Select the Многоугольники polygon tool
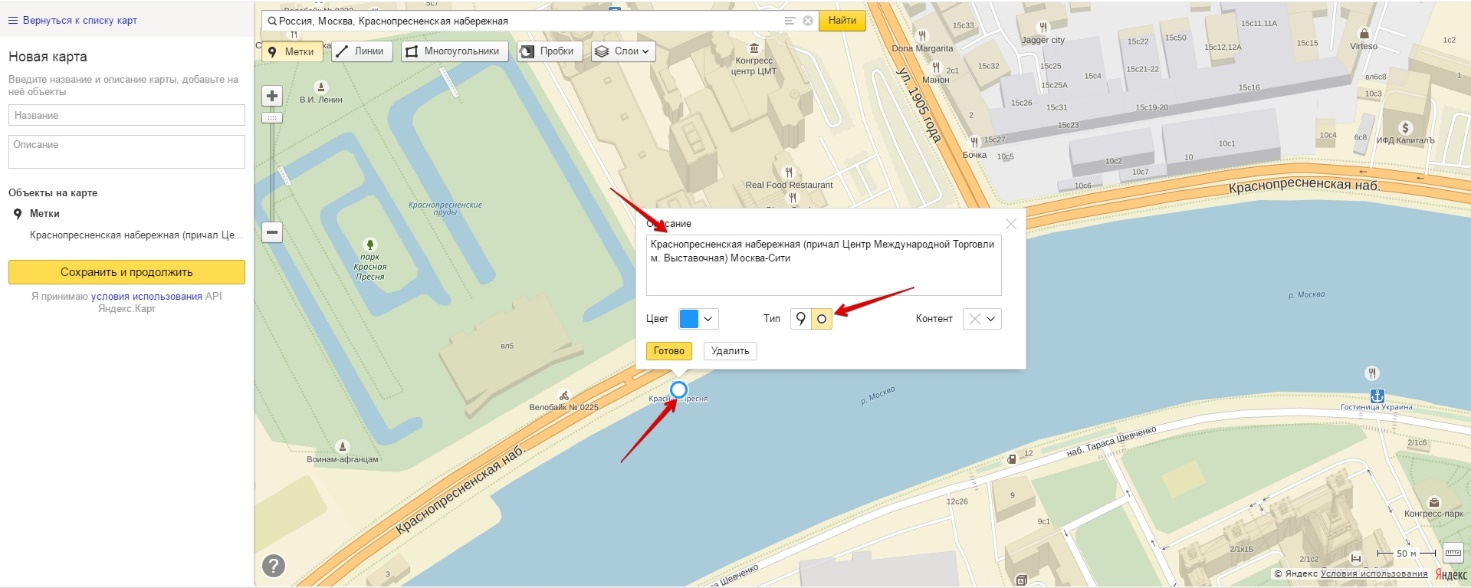The width and height of the screenshot is (1471, 588). pos(455,51)
